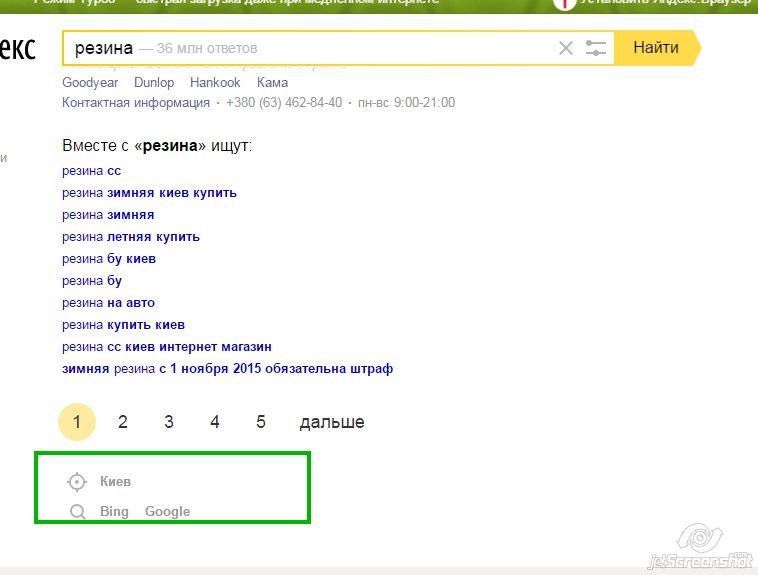Click the phone number +380 (63) 462-84-40
The image size is (758, 575).
pyautogui.click(x=284, y=103)
